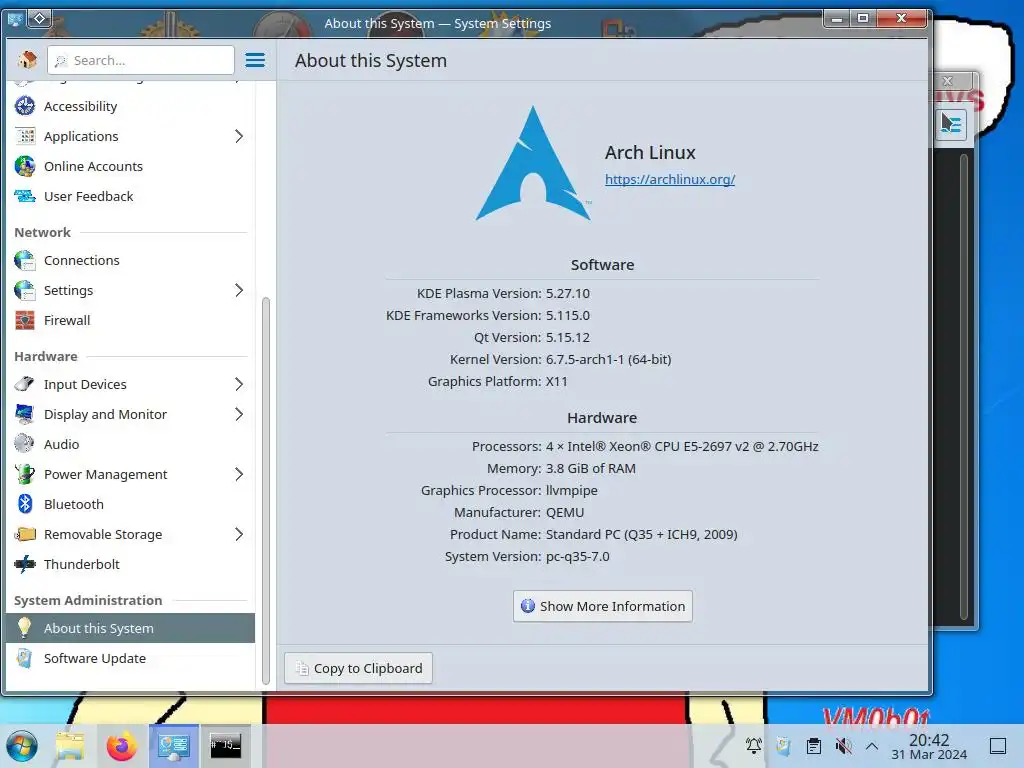Open the terminal from the taskbar
Image resolution: width=1024 pixels, height=768 pixels.
pyautogui.click(x=225, y=746)
